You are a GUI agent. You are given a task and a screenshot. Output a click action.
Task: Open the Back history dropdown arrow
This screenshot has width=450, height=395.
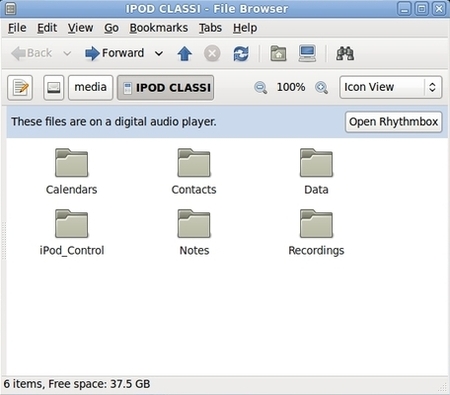click(x=67, y=53)
